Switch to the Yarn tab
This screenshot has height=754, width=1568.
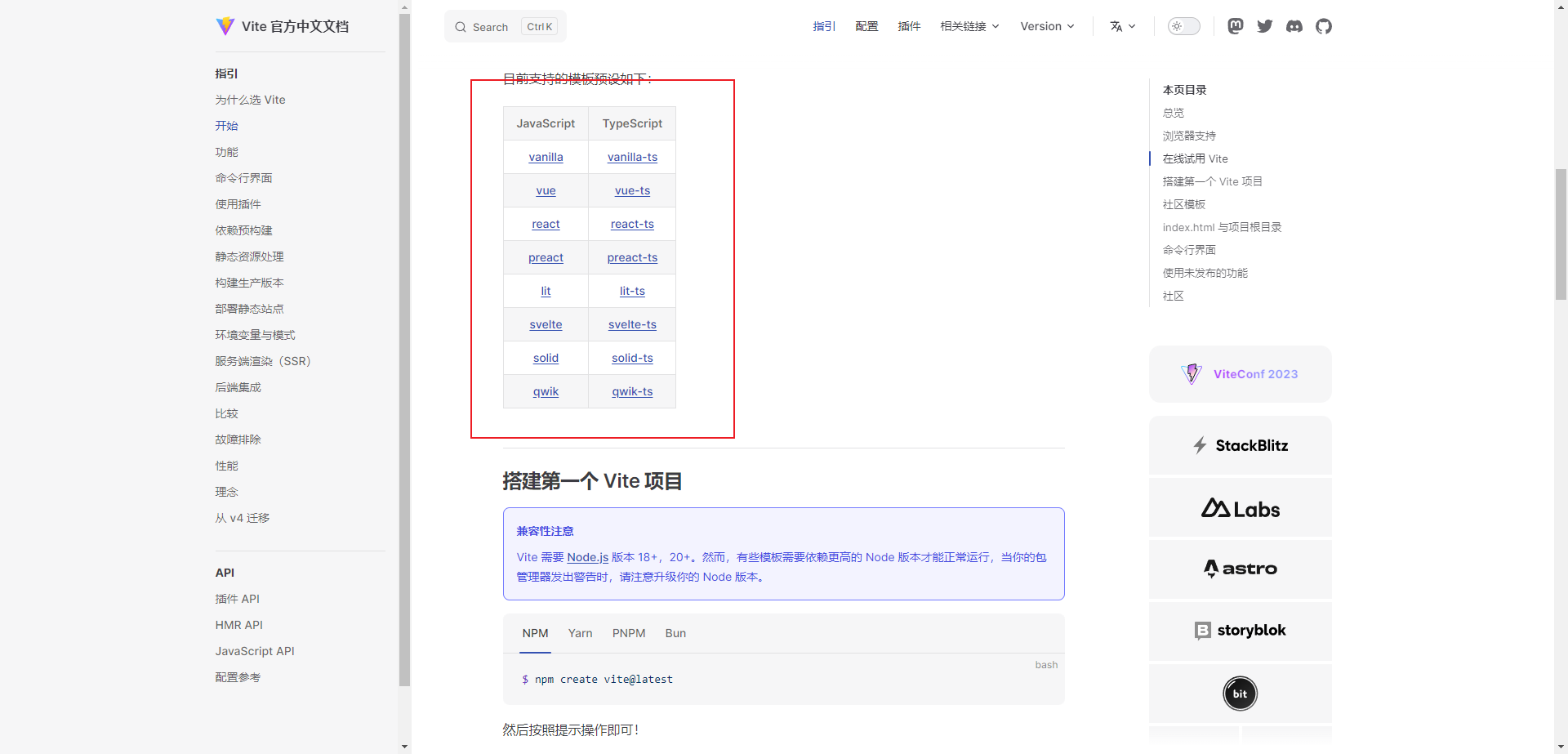point(580,633)
